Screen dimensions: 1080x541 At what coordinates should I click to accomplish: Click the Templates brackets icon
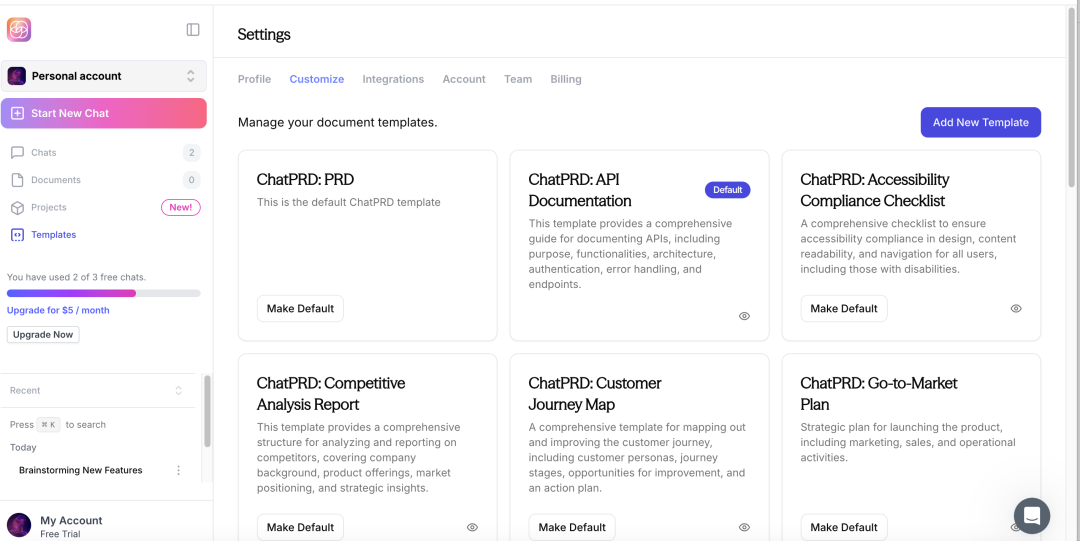17,235
